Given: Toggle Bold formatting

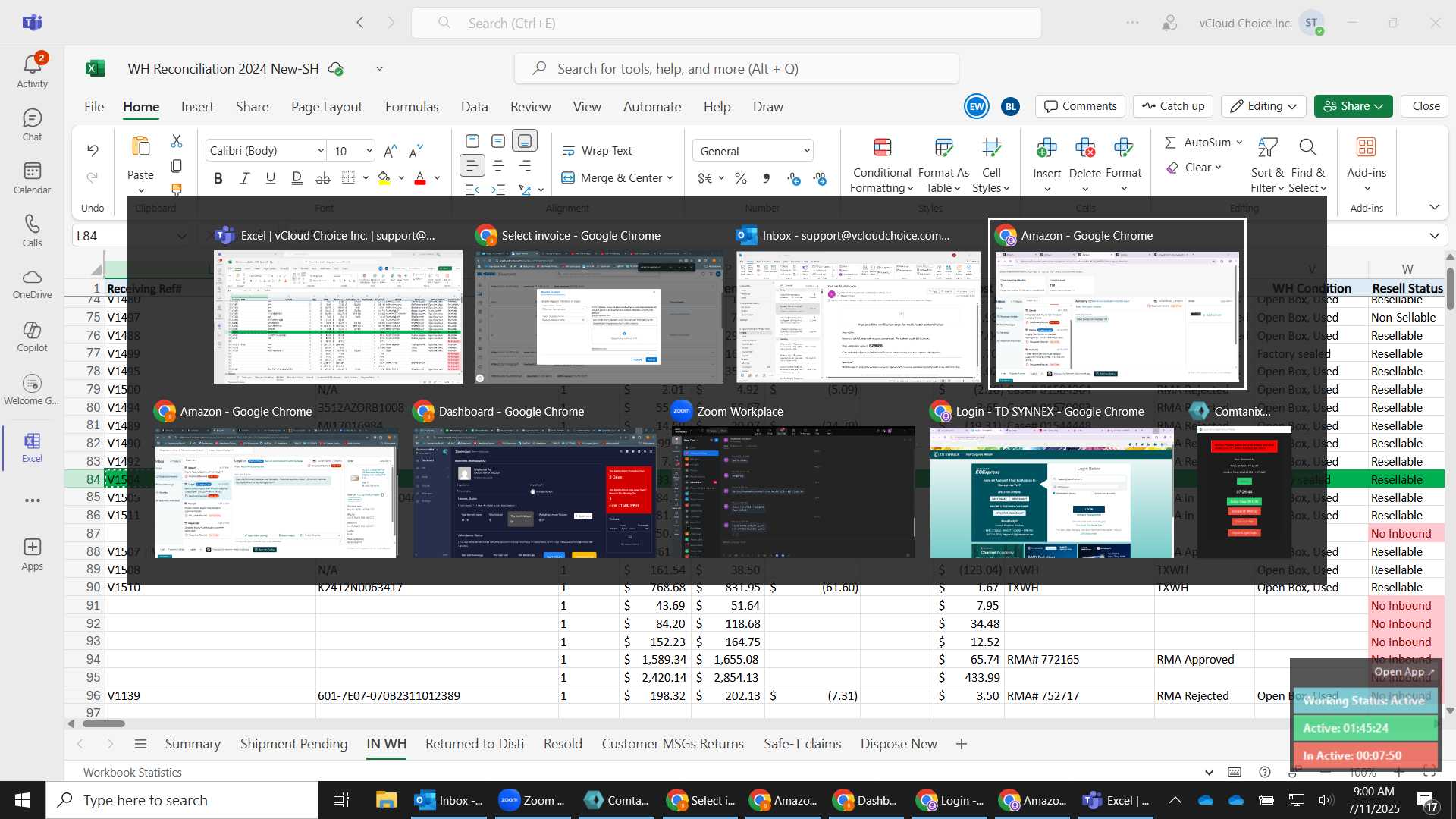Looking at the screenshot, I should pyautogui.click(x=218, y=178).
